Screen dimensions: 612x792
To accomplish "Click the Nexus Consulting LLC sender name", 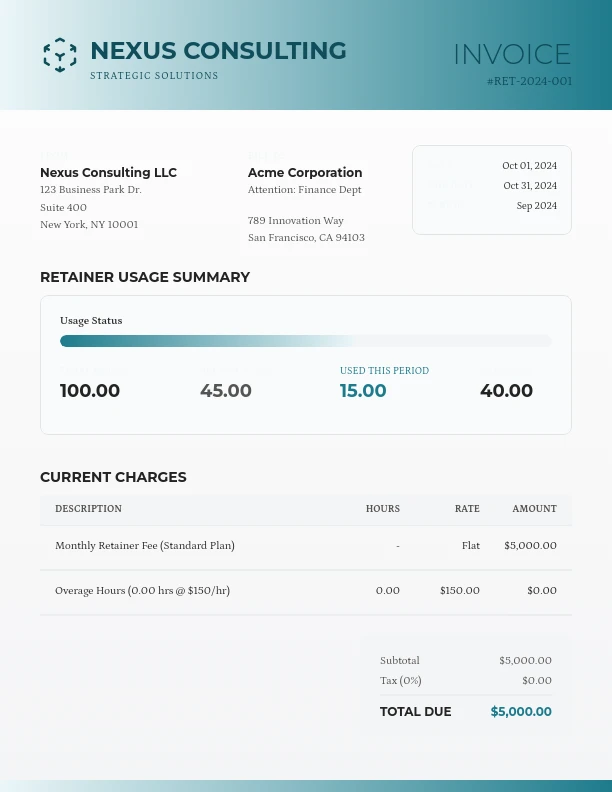I will (x=108, y=173).
